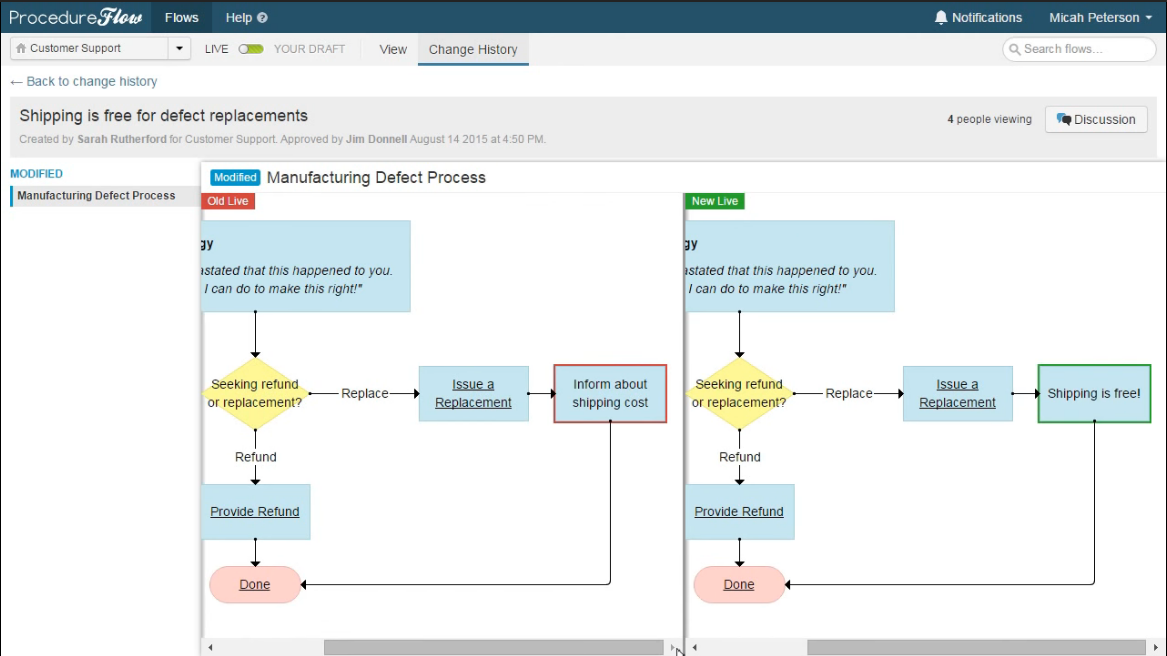
Task: Open the Help question mark icon
Action: [262, 18]
